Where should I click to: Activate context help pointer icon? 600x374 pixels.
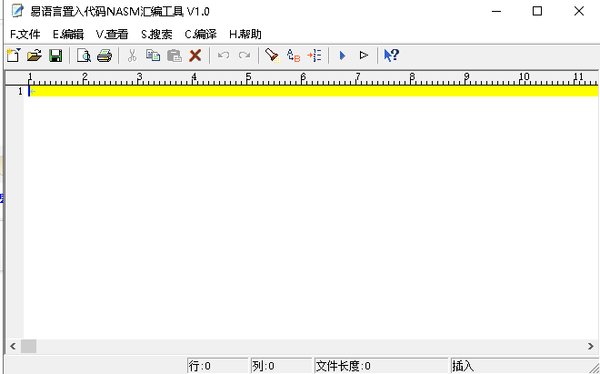point(391,56)
